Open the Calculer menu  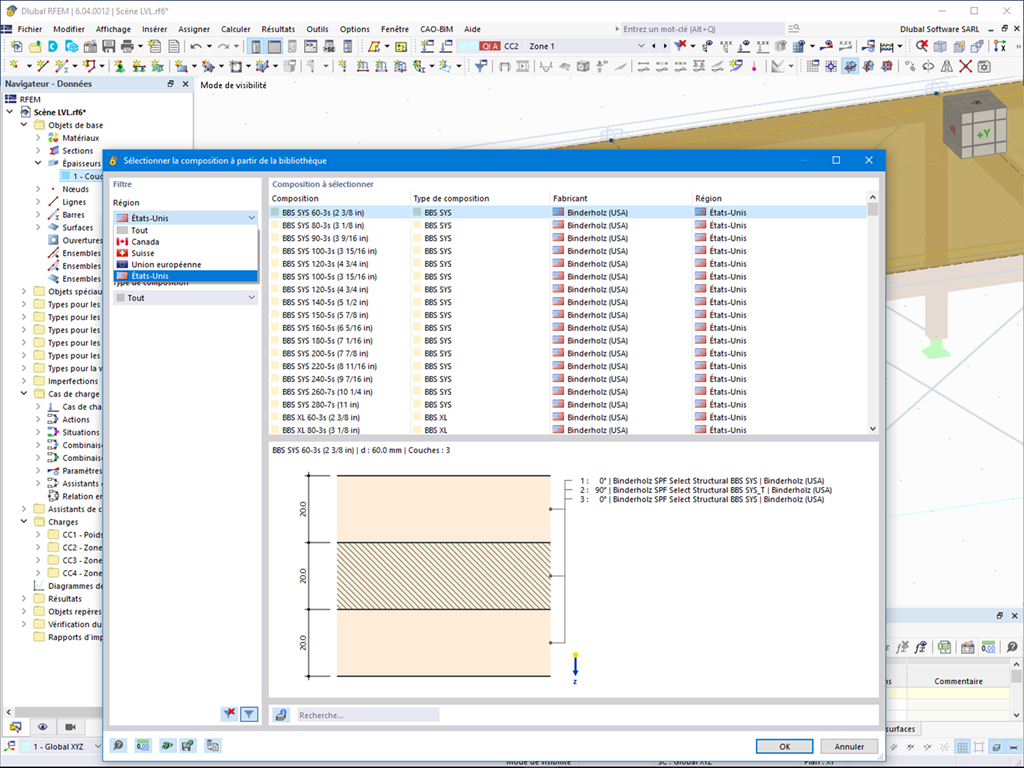[x=236, y=29]
